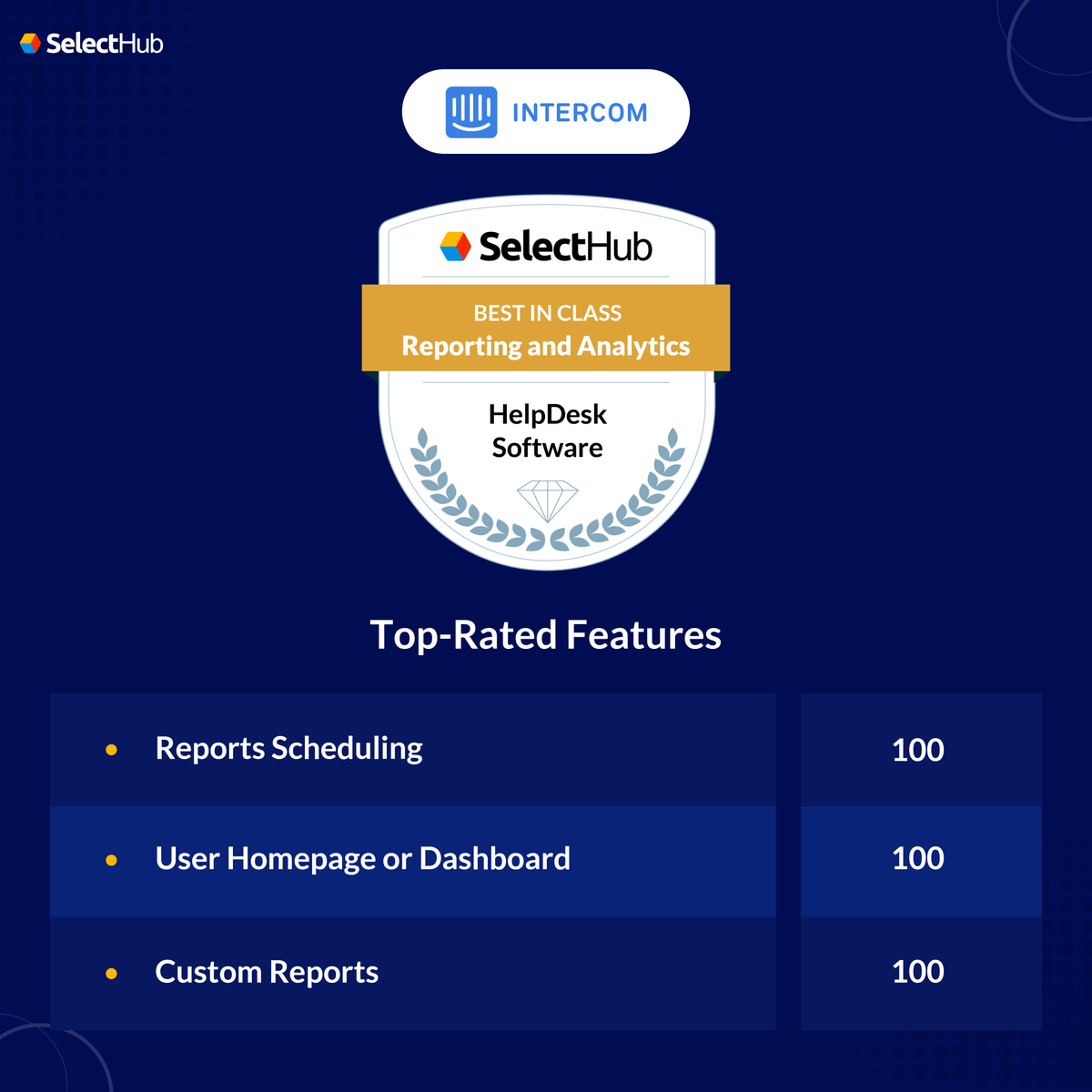The image size is (1092, 1092).
Task: Click the HelpDesk Software badge text
Action: (x=547, y=430)
